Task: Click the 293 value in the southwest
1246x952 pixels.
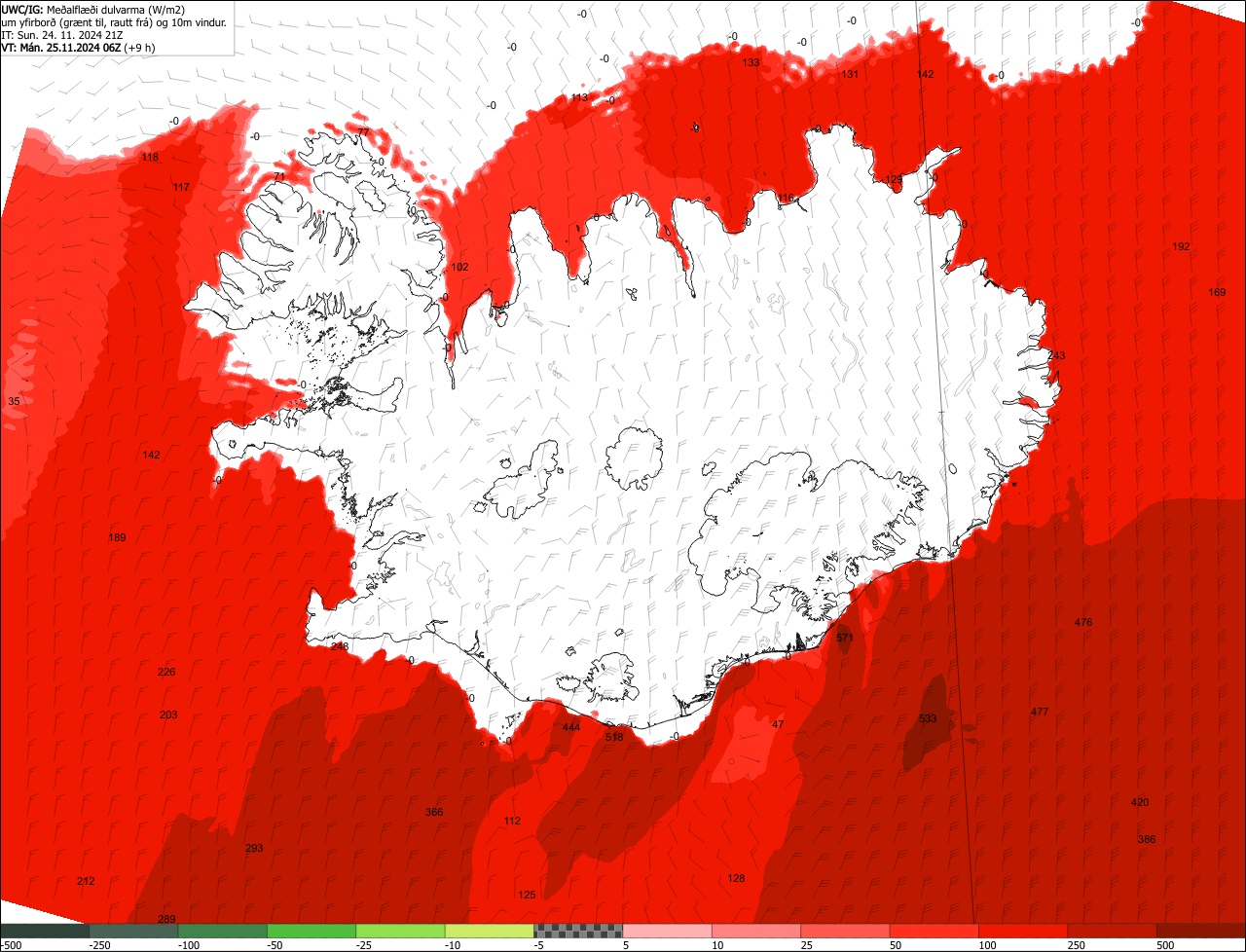Action: tap(254, 848)
